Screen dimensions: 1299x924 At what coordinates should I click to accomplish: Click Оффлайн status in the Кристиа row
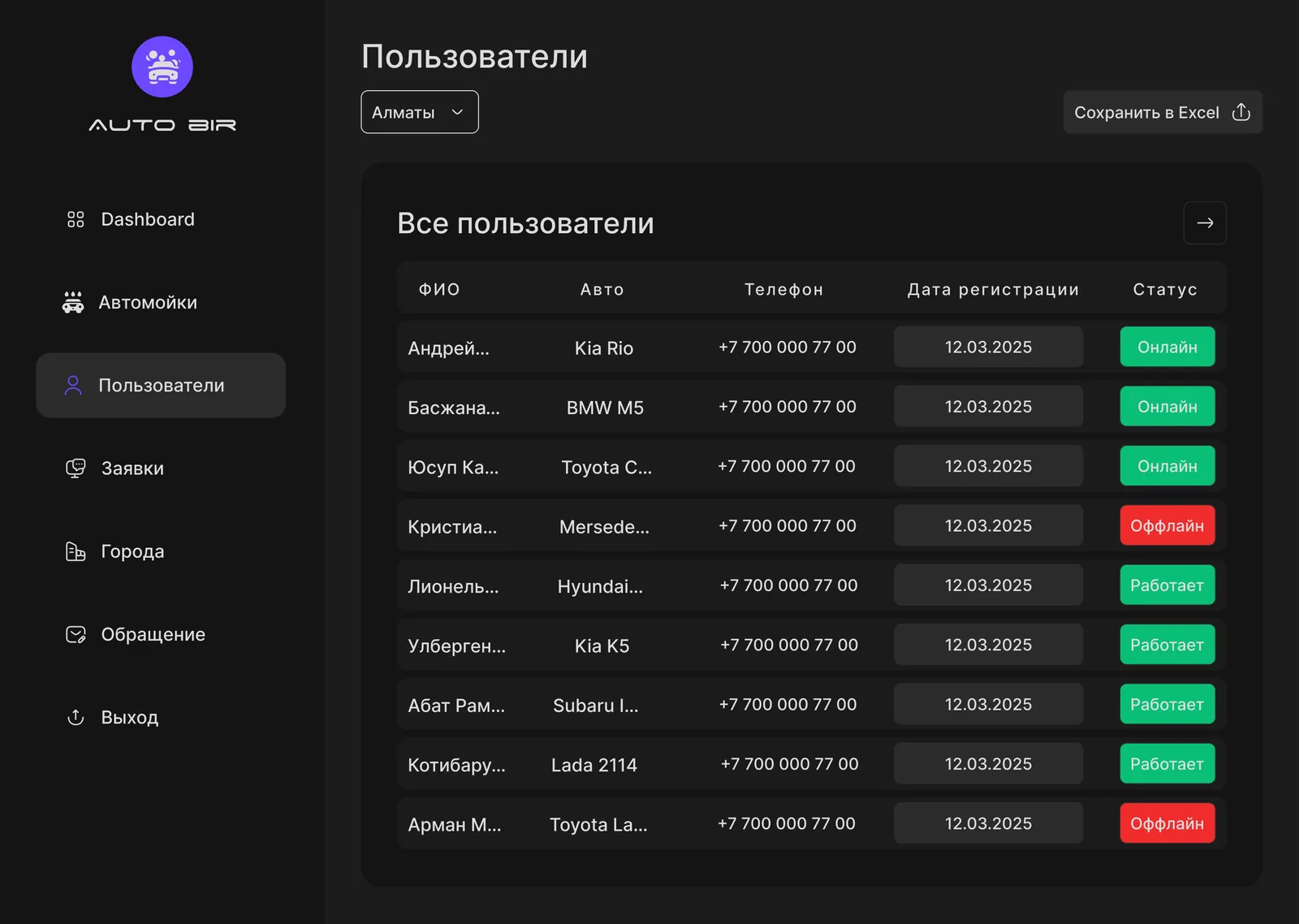(1167, 525)
